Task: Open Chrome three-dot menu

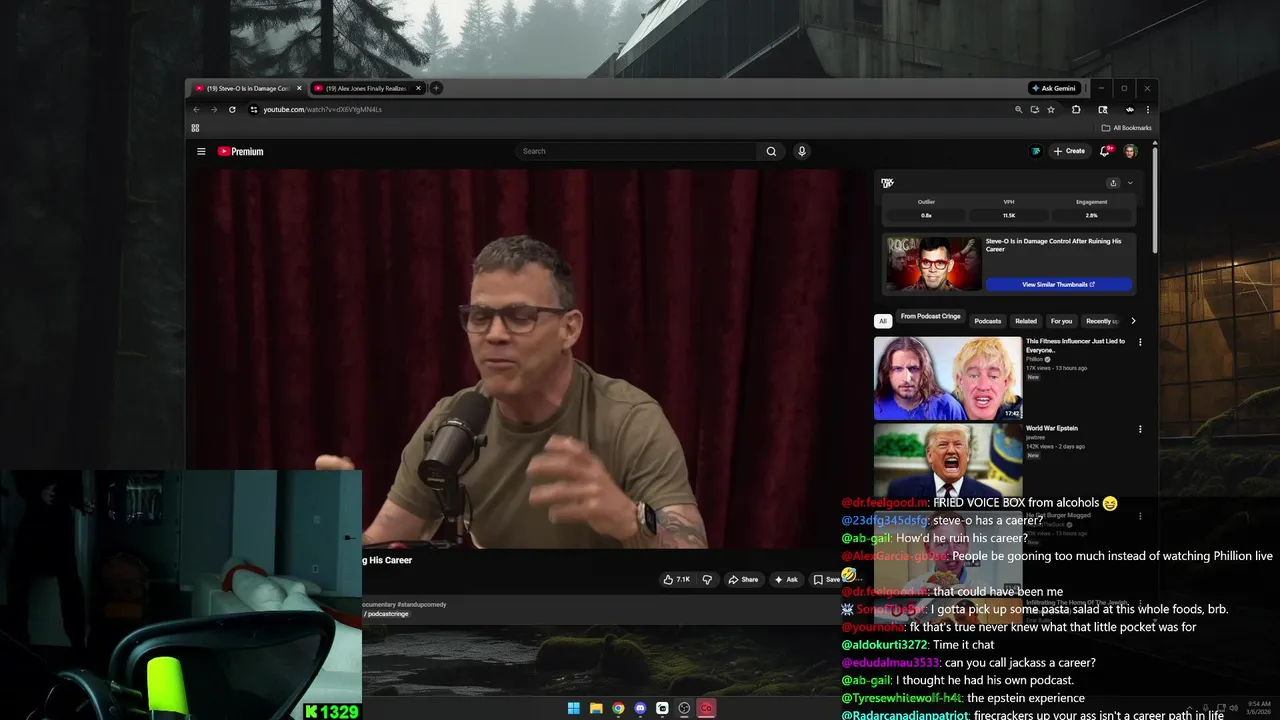Action: [1148, 109]
